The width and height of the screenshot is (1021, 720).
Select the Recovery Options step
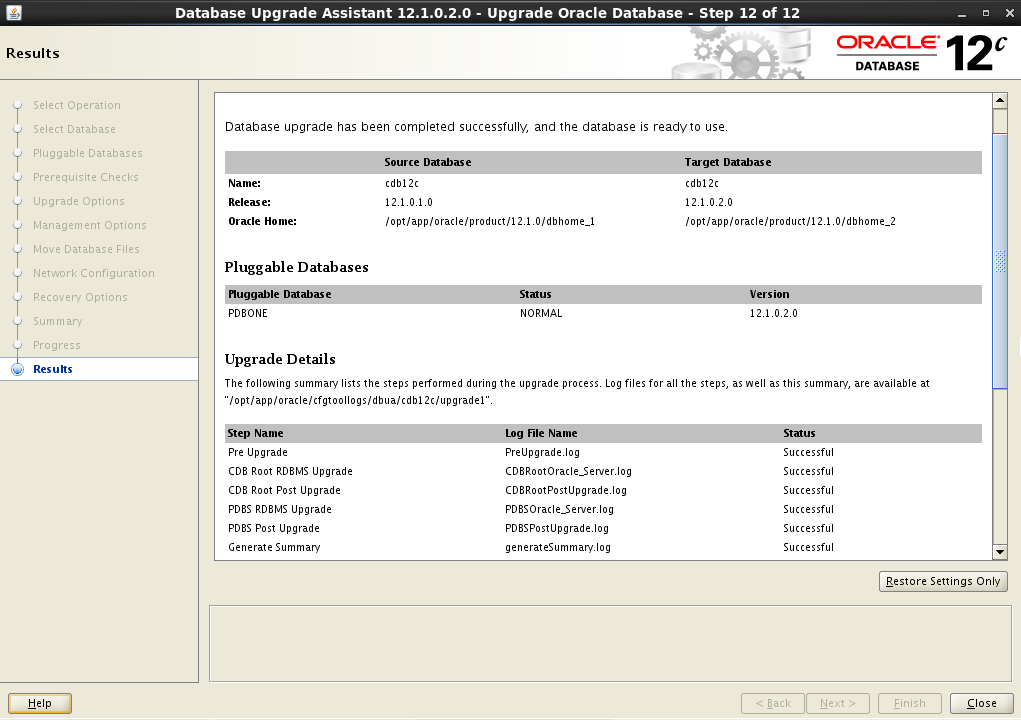[80, 297]
